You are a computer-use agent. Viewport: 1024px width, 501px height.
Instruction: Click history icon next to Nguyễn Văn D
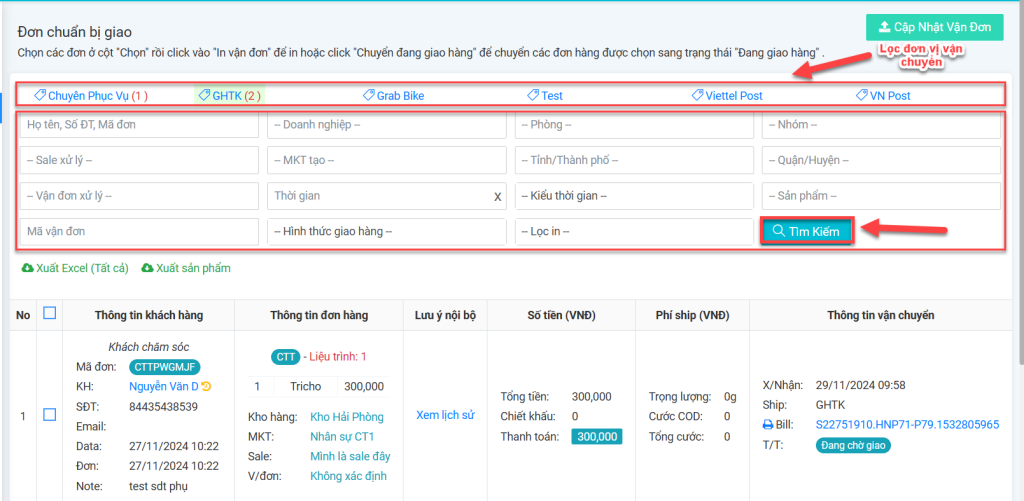click(x=206, y=387)
